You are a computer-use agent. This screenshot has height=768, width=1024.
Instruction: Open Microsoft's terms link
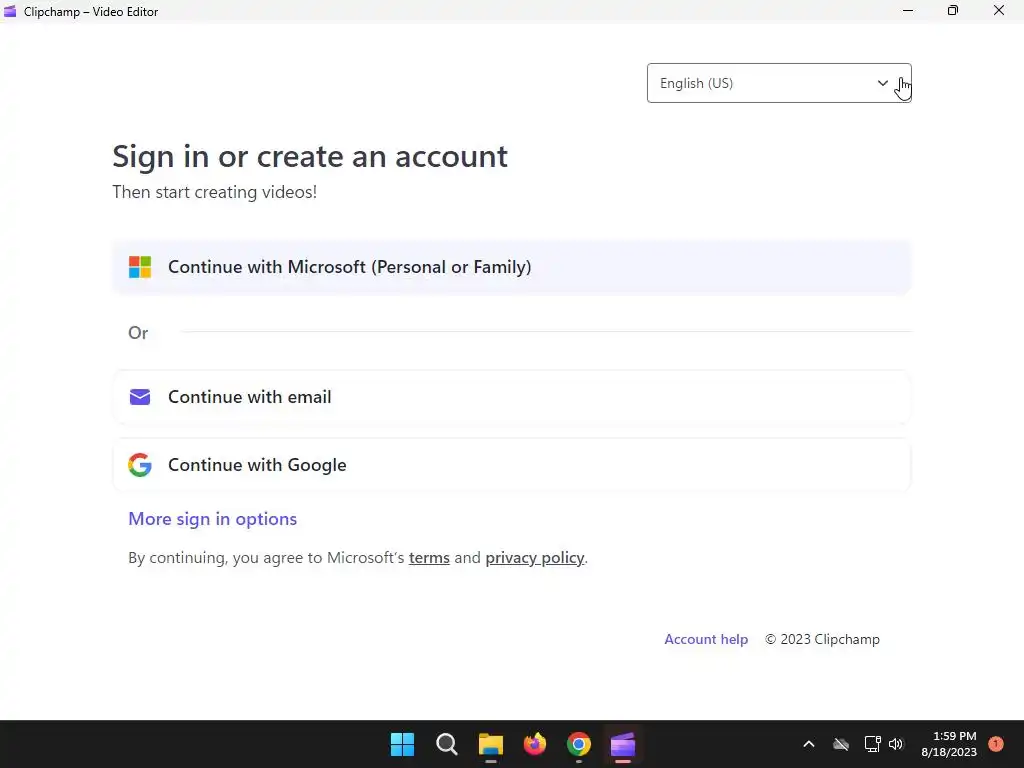tap(429, 558)
